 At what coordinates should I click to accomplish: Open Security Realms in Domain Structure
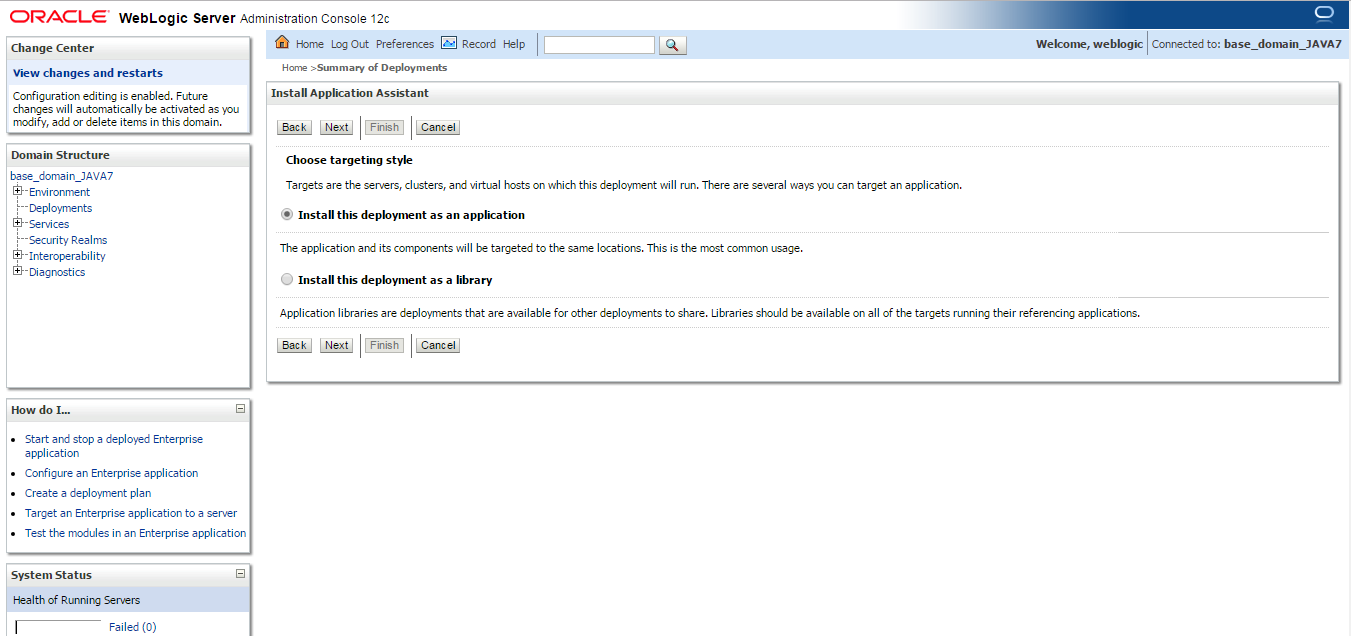pos(68,240)
